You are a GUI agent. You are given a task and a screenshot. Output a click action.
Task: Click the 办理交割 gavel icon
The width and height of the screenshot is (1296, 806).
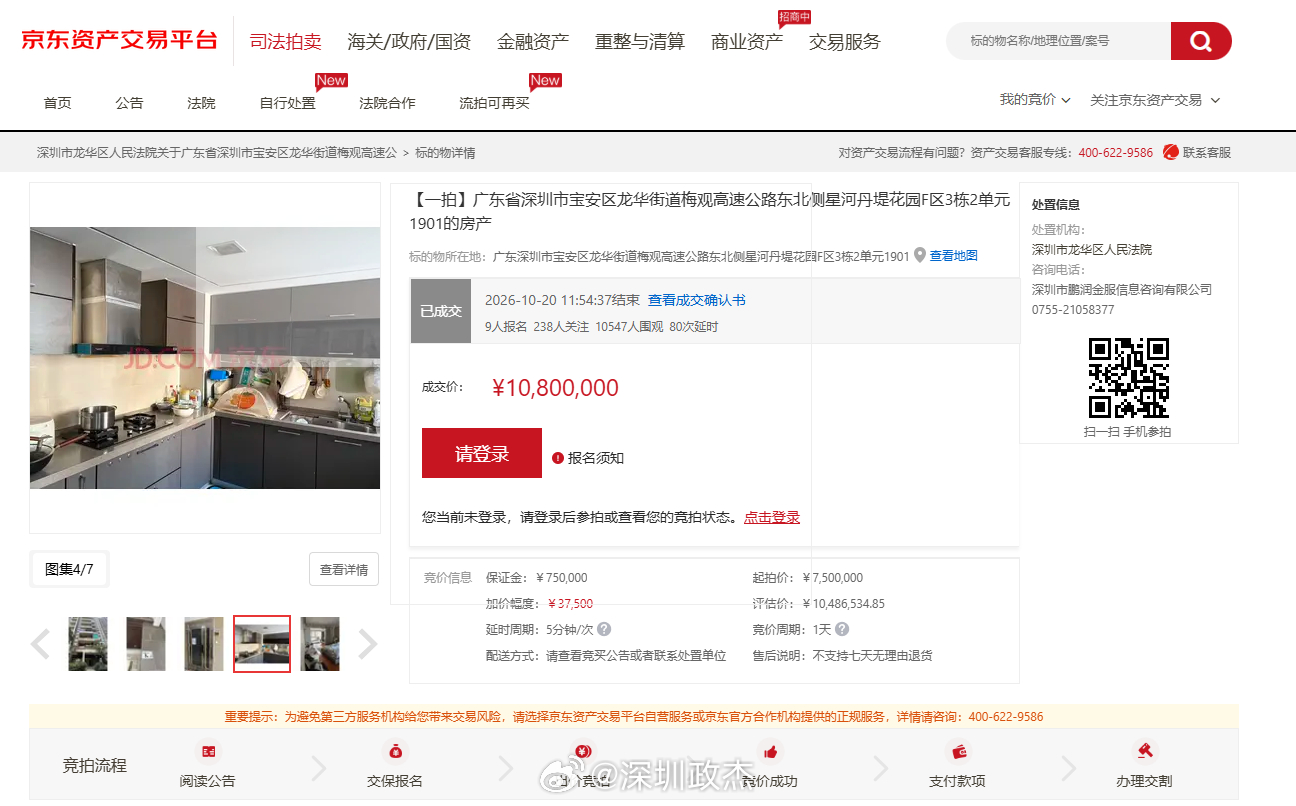1144,751
